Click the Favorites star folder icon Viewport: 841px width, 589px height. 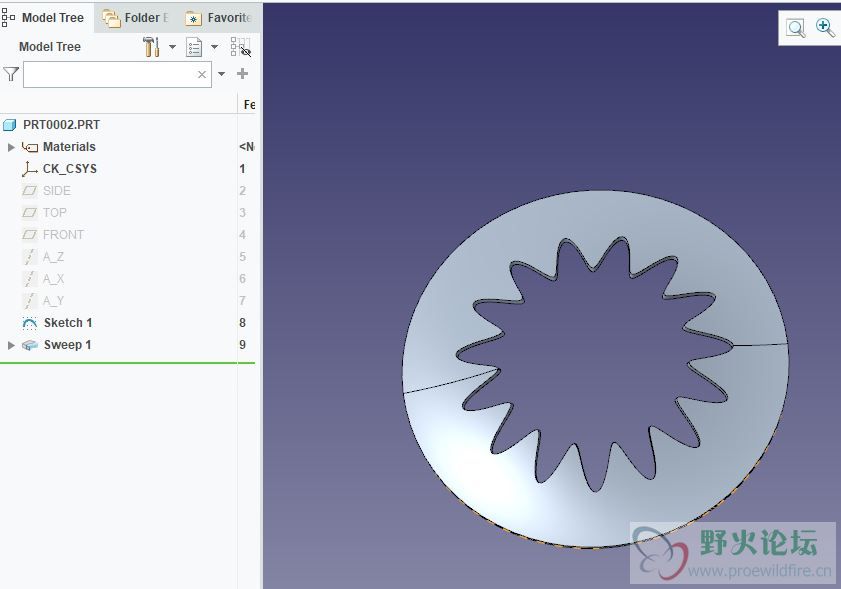click(193, 19)
